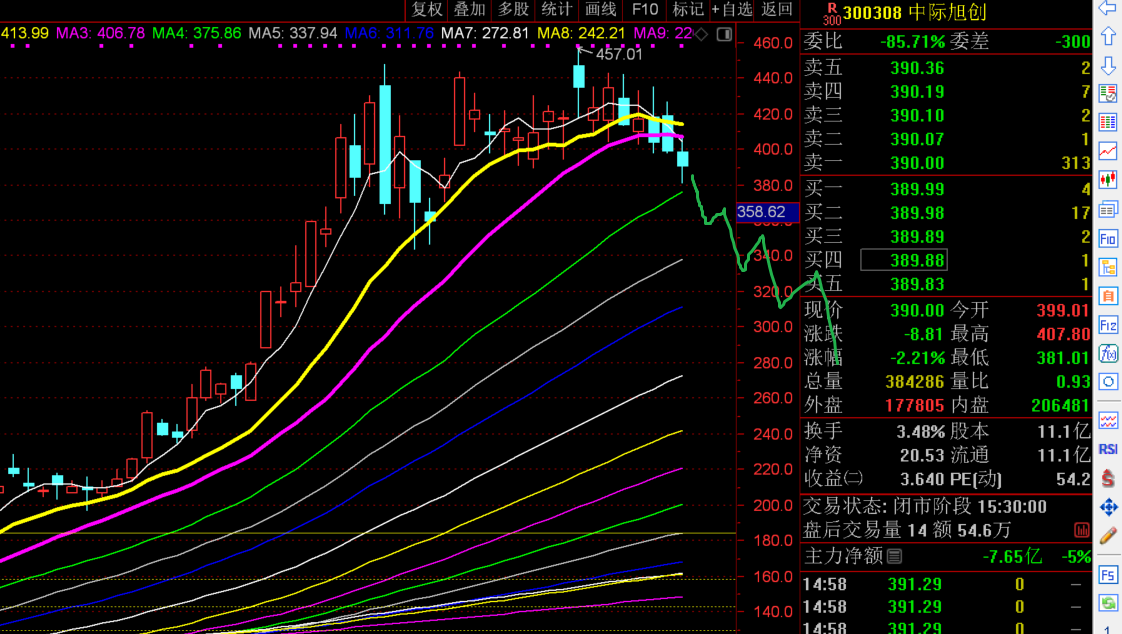This screenshot has height=634, width=1122.
Task: Click the F10 company info sidebar icon
Action: [x=1108, y=238]
